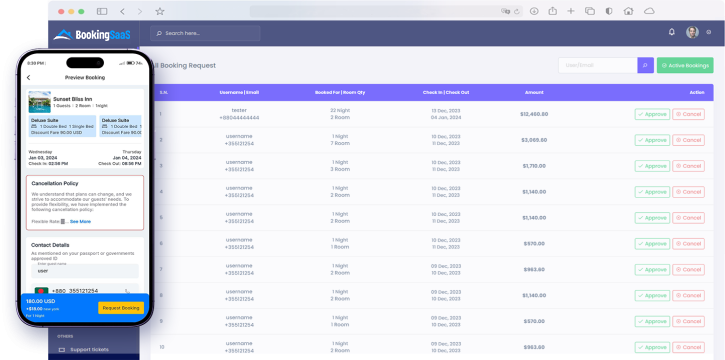Click the iCloud icon in browser toolbar
This screenshot has height=360, width=725.
pyautogui.click(x=649, y=11)
